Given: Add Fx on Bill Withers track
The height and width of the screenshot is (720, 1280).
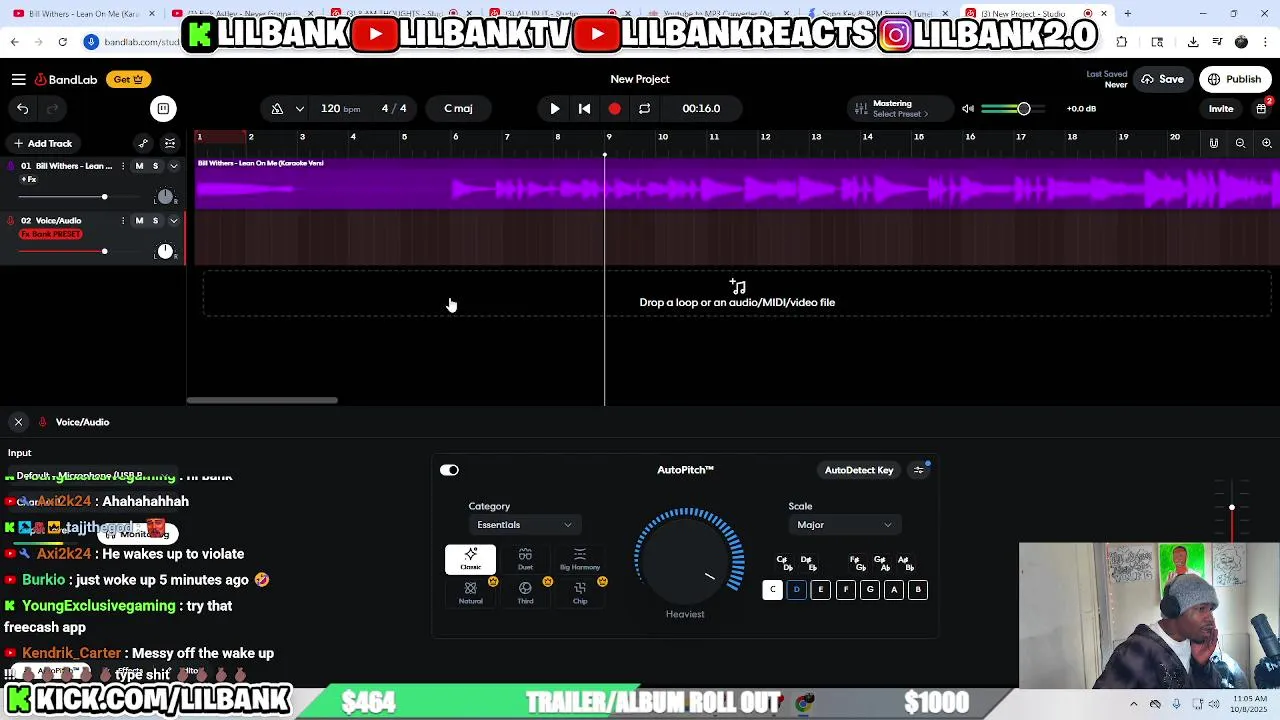Looking at the screenshot, I should point(29,180).
